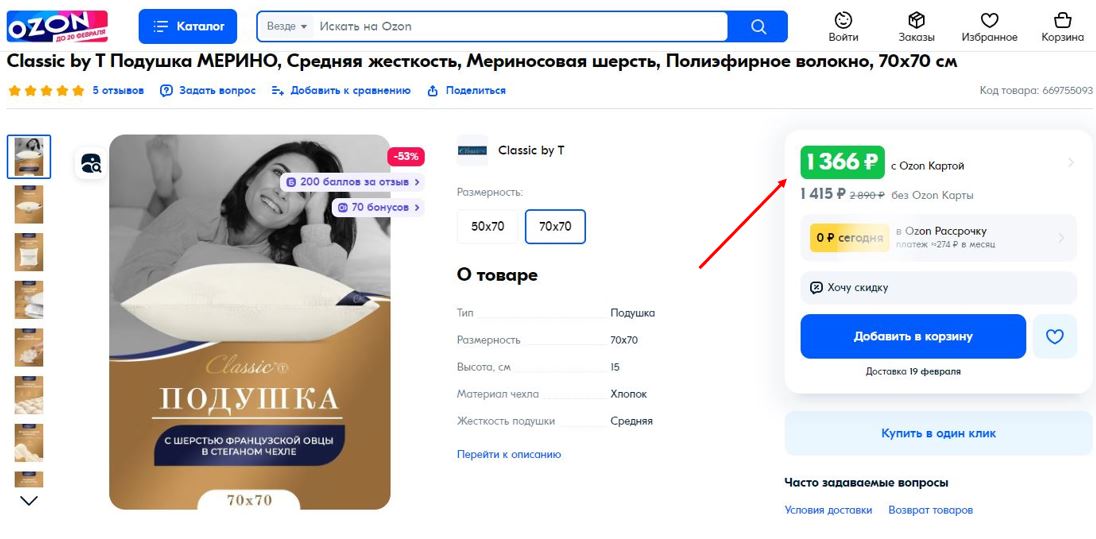Open the Каталог menu

[x=187, y=27]
